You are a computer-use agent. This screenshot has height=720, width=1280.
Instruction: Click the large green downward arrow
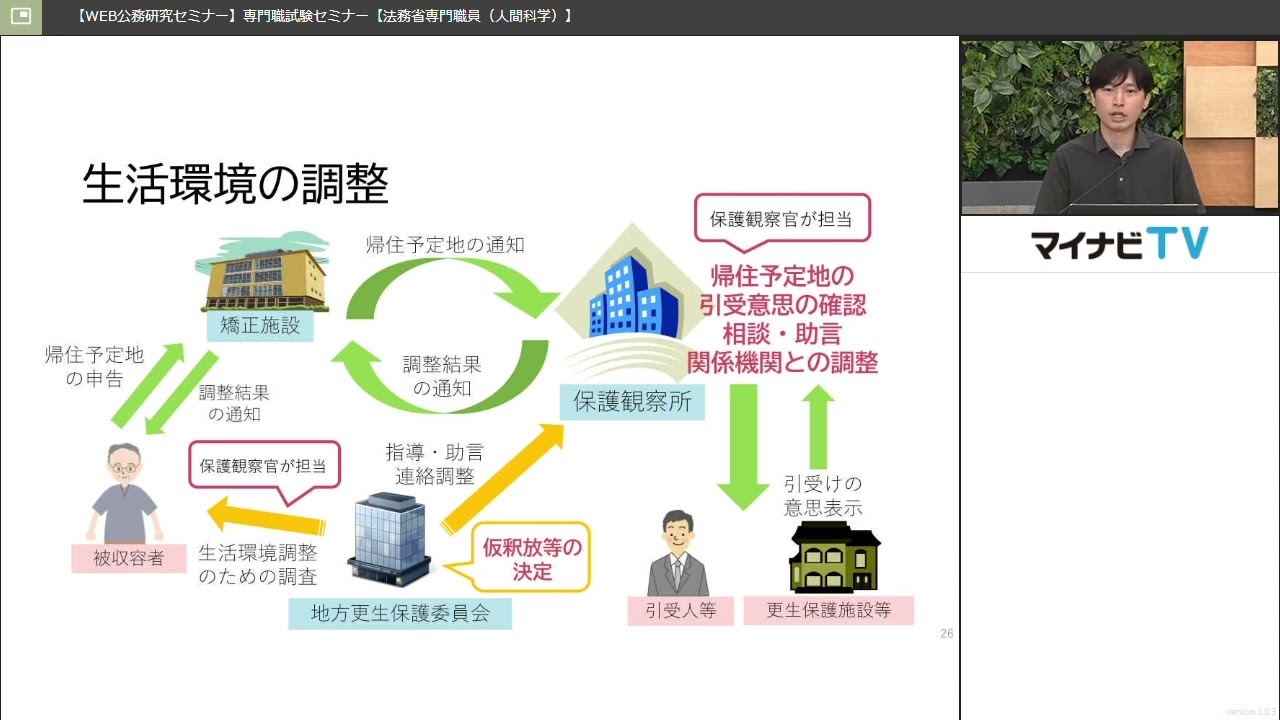tap(743, 445)
